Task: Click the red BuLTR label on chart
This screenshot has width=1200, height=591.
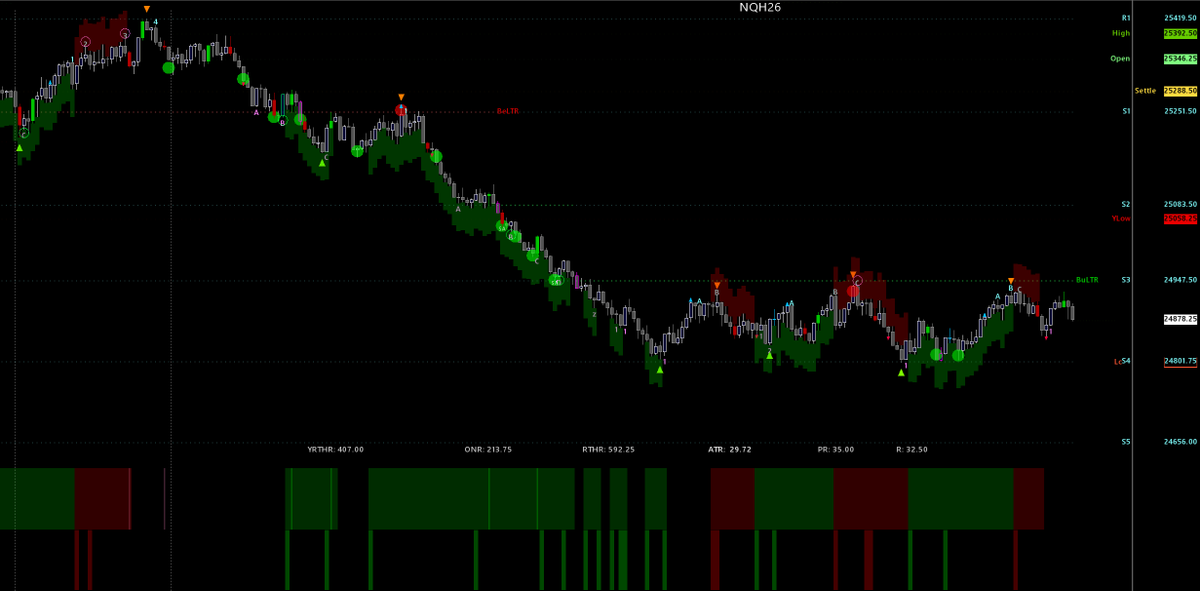Action: [x=508, y=111]
